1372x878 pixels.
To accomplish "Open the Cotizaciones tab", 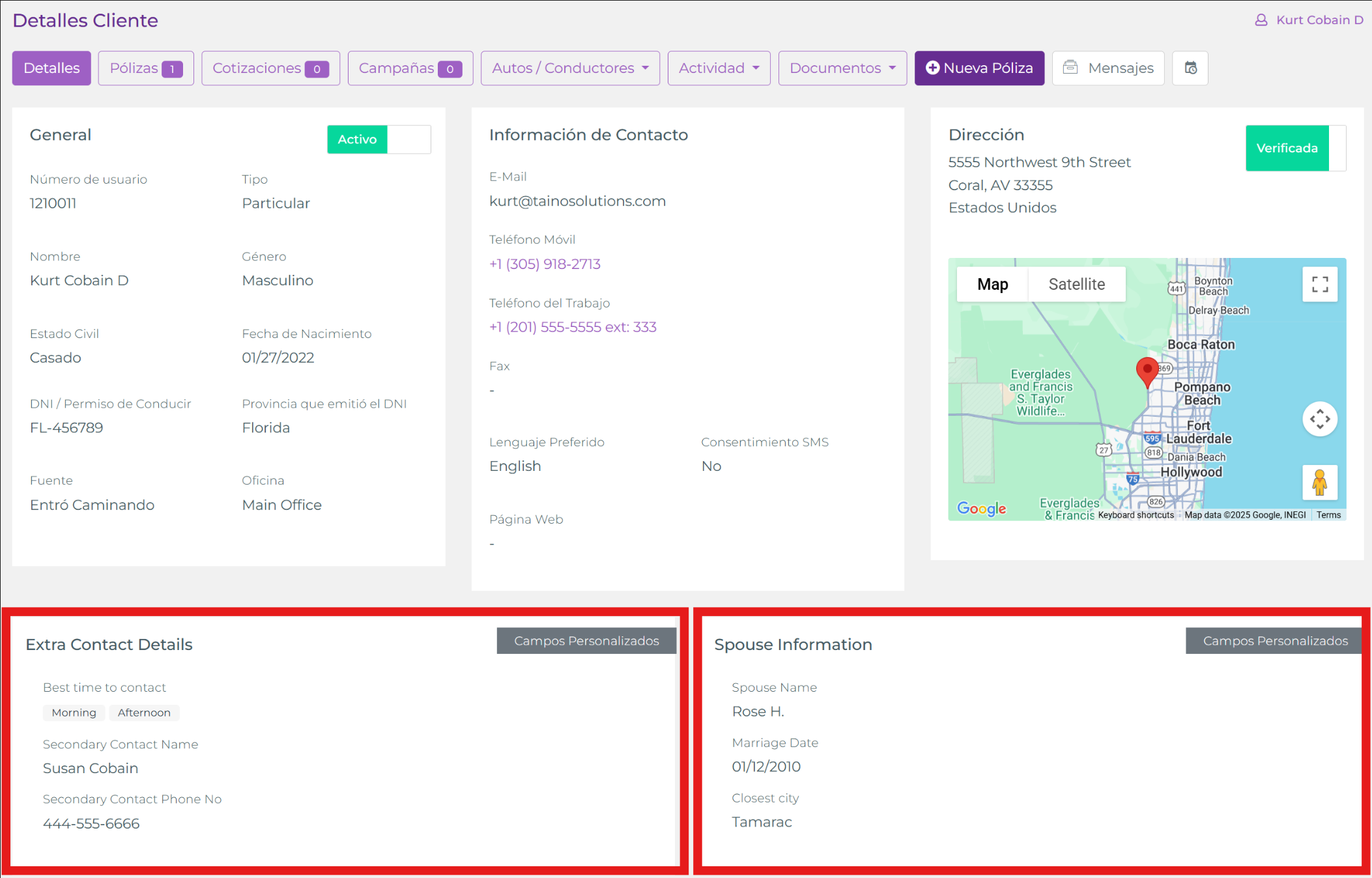I will 270,68.
